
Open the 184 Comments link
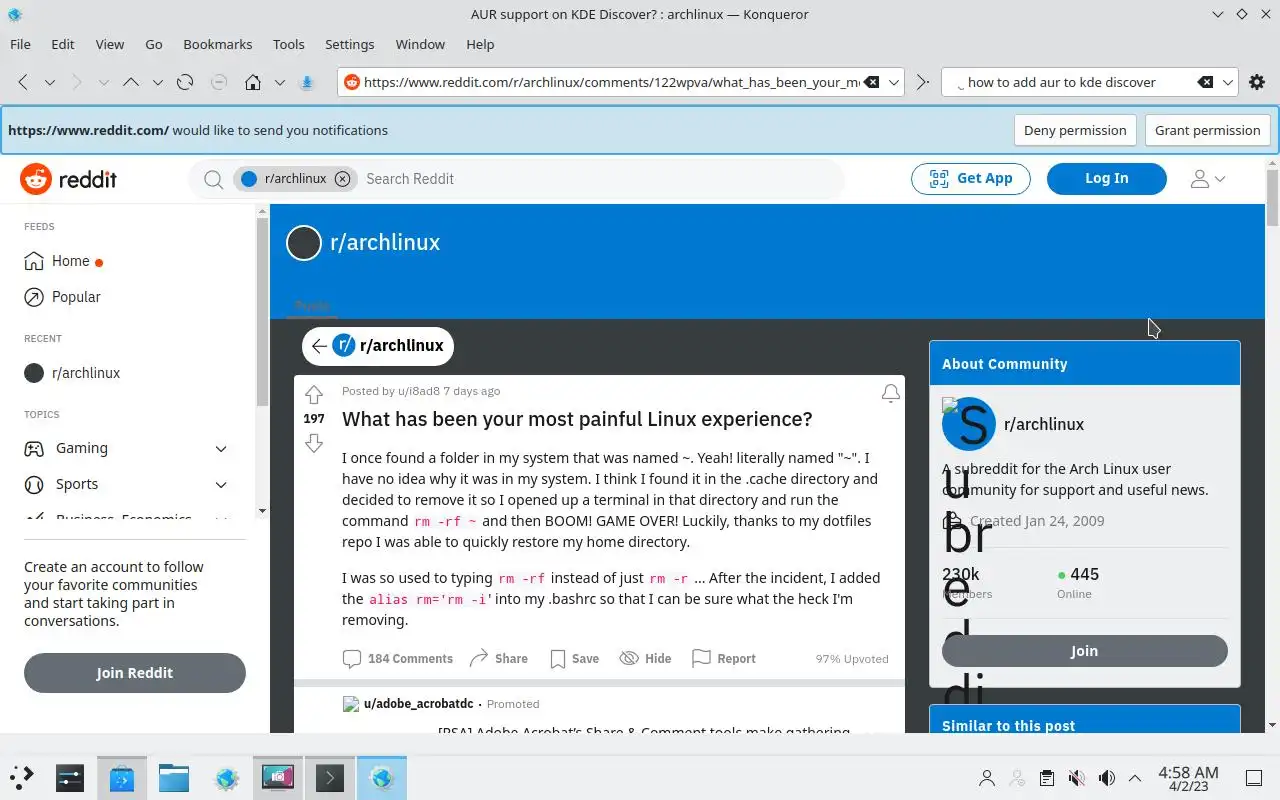pos(398,658)
